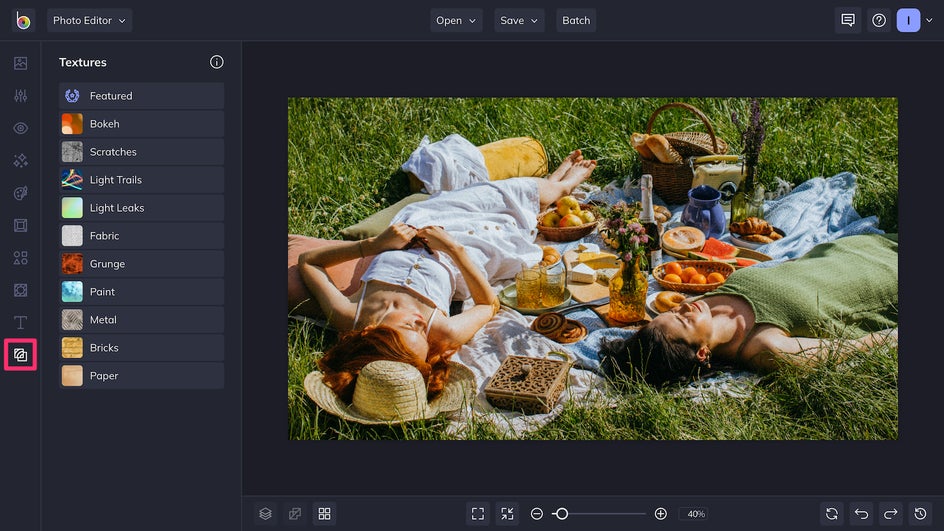Select the Textures sidebar icon

coord(20,355)
